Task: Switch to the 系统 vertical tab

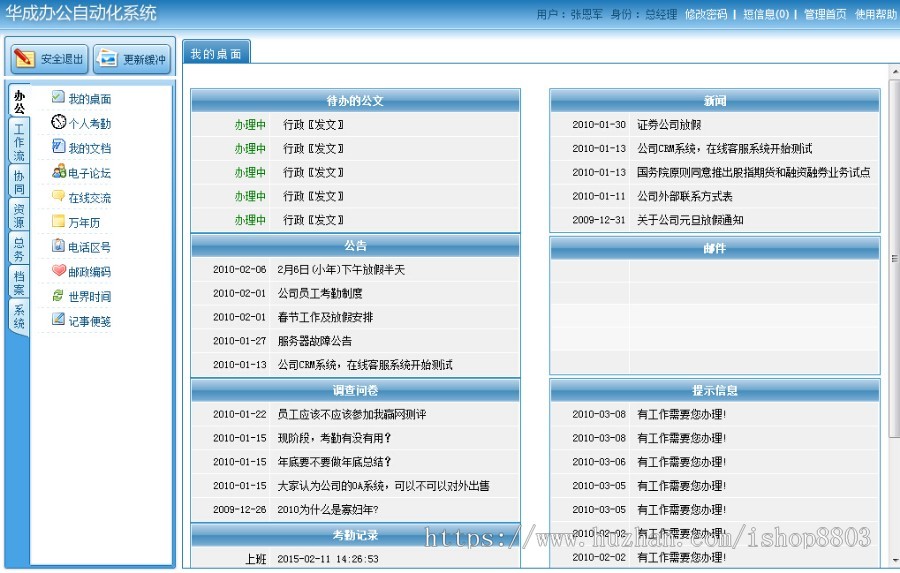Action: coord(19,316)
